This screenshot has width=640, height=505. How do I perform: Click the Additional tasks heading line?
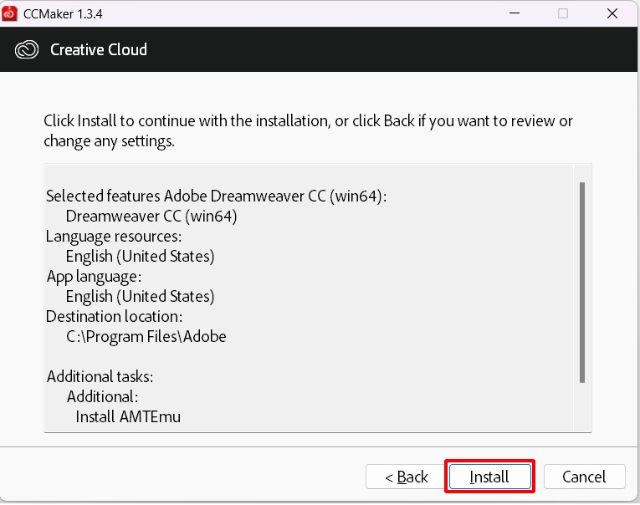point(100,376)
